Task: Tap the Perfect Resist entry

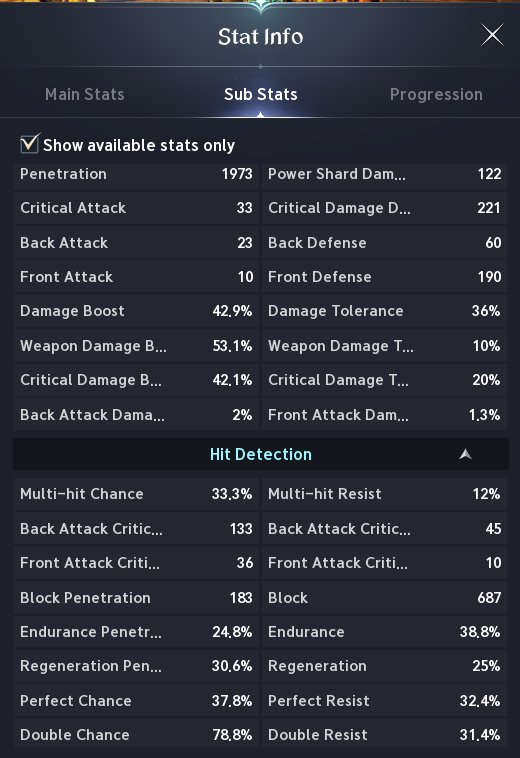Action: (384, 700)
